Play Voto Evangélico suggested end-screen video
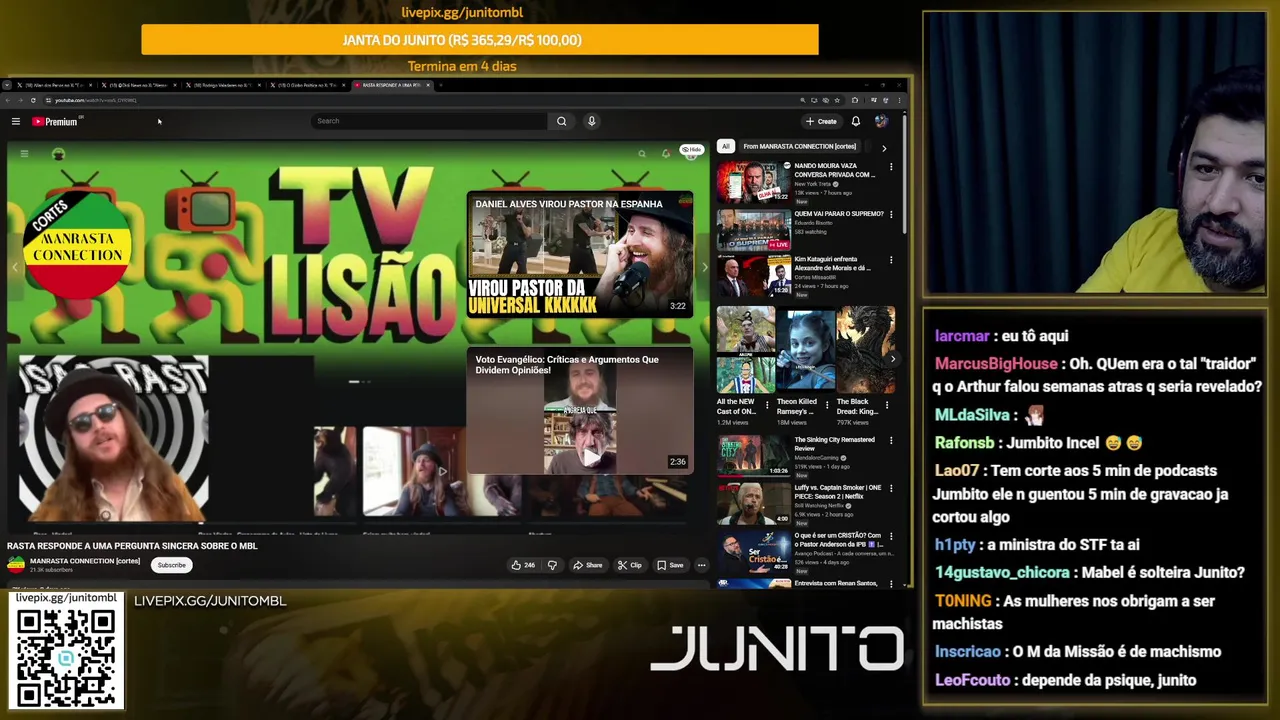 (580, 412)
